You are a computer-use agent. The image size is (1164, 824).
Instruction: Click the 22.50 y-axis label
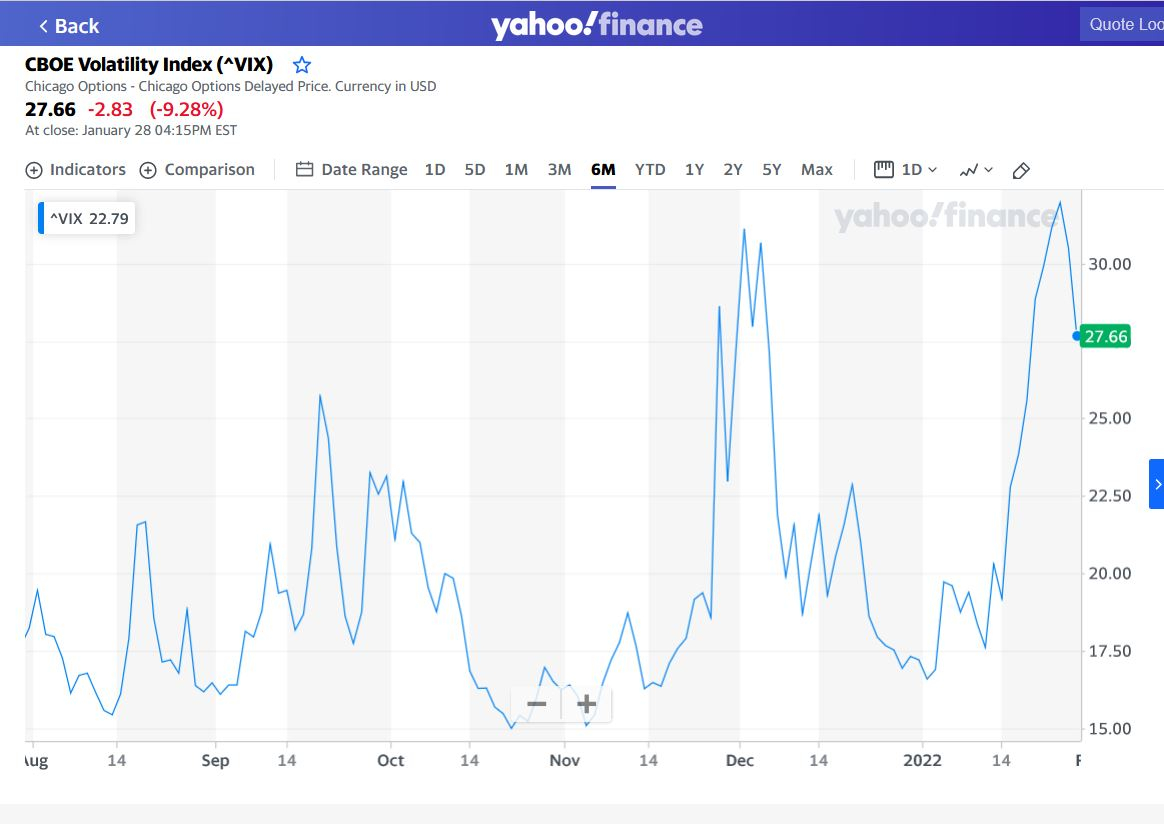click(1110, 496)
